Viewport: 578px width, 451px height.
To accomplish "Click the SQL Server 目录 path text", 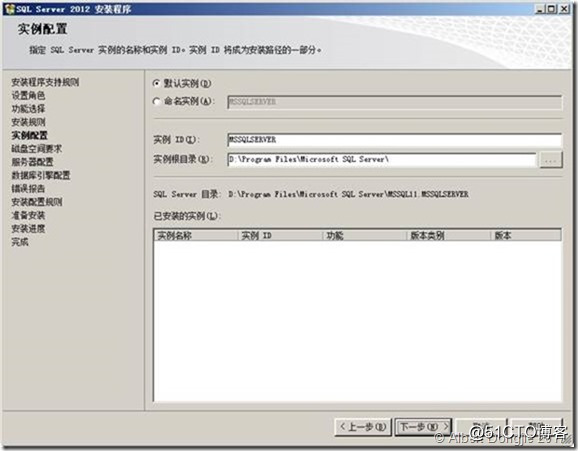I will click(x=348, y=194).
